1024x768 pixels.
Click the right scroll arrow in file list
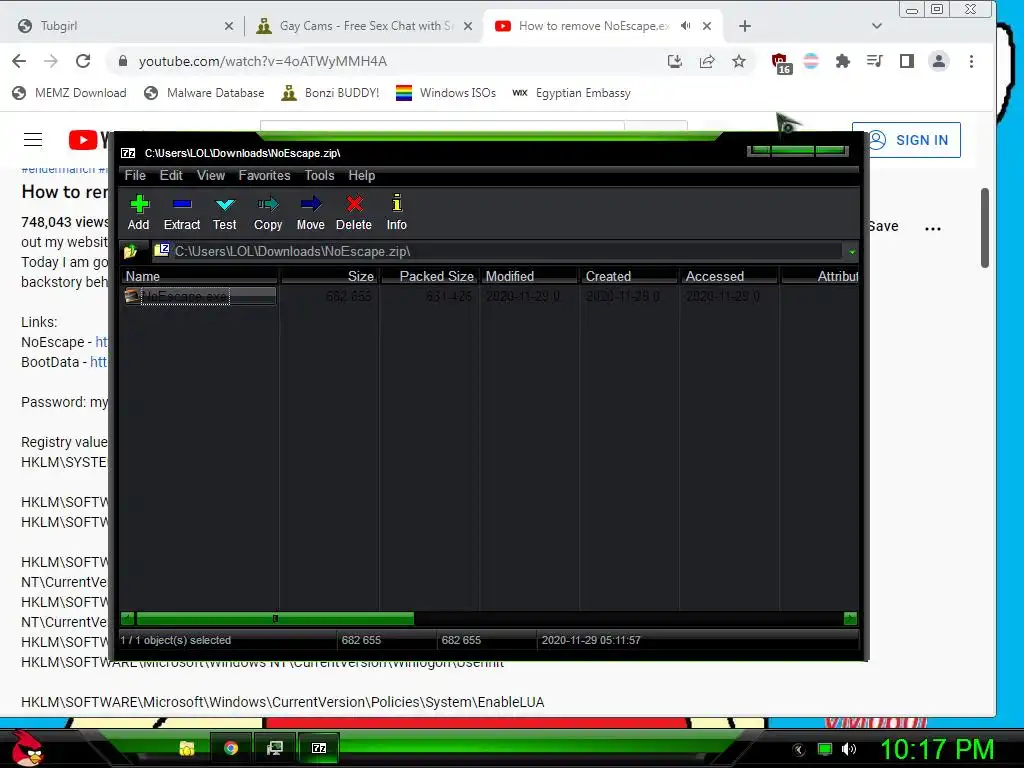tap(850, 618)
